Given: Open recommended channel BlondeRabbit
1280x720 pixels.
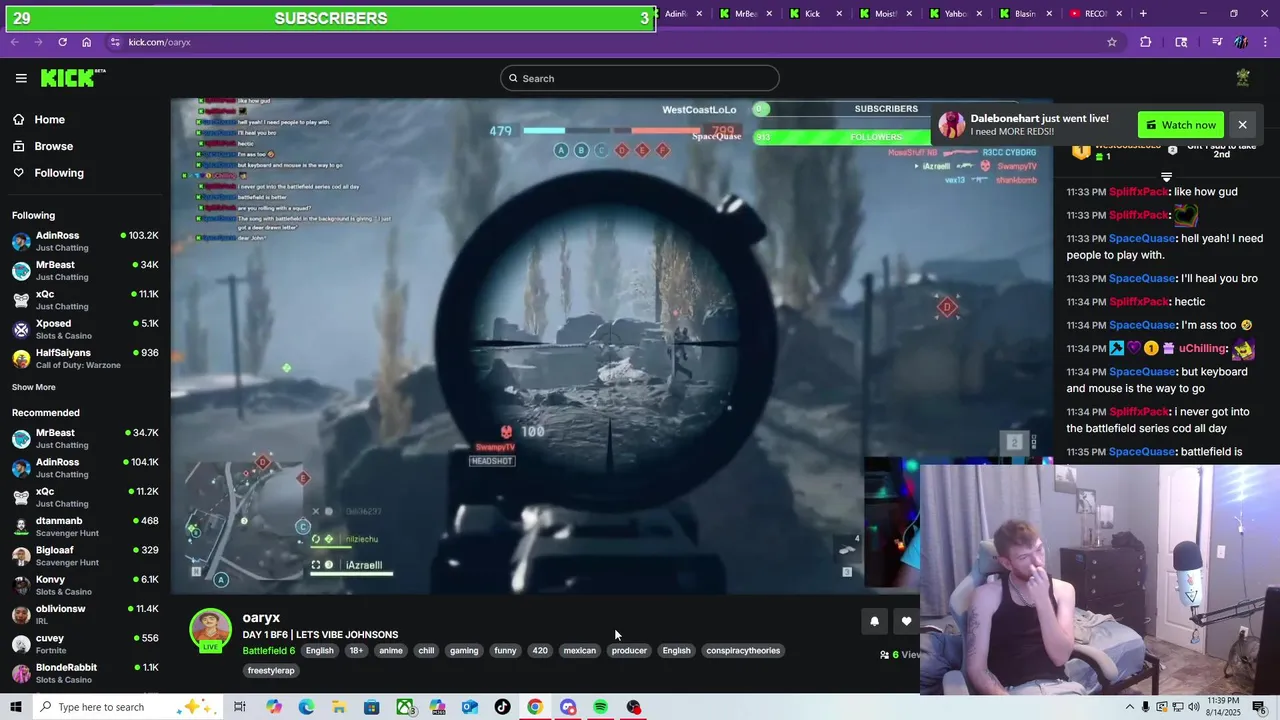Looking at the screenshot, I should (84, 673).
